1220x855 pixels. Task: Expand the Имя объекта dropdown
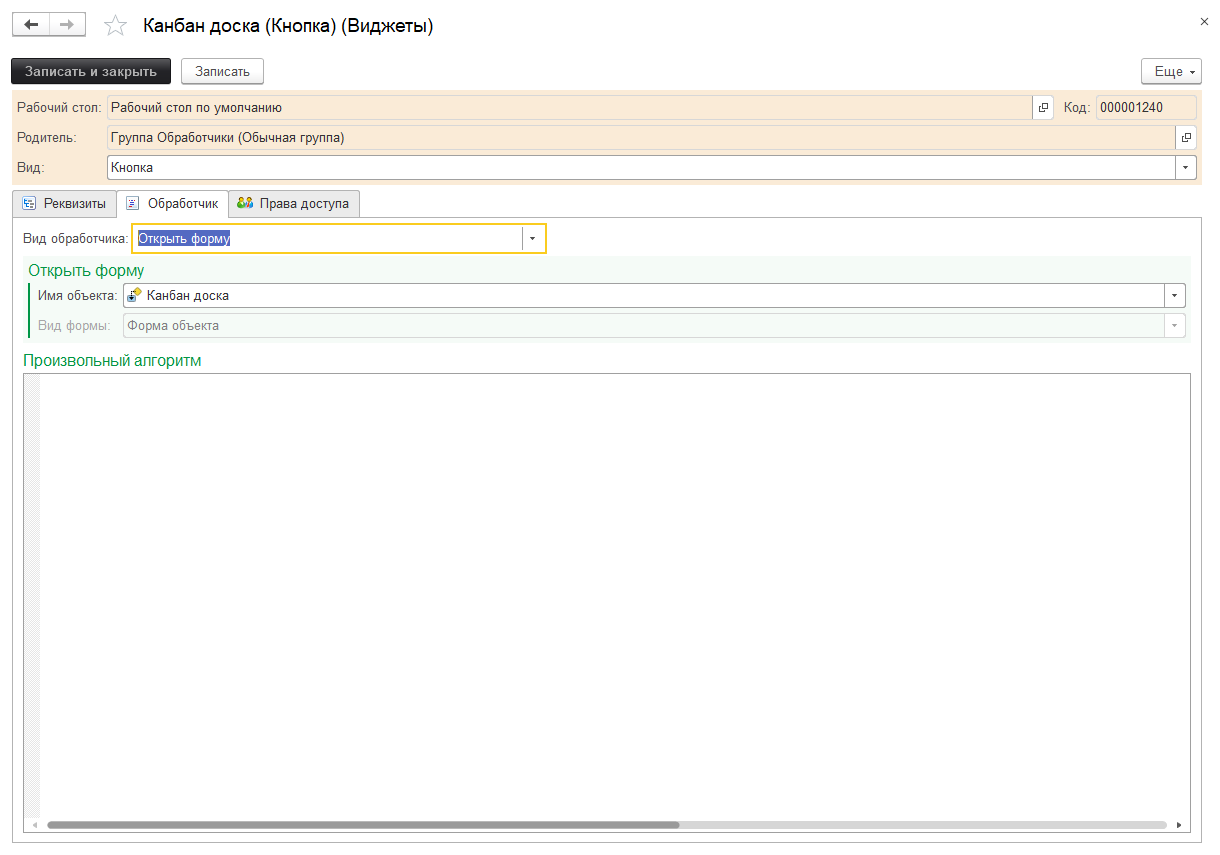[1174, 296]
